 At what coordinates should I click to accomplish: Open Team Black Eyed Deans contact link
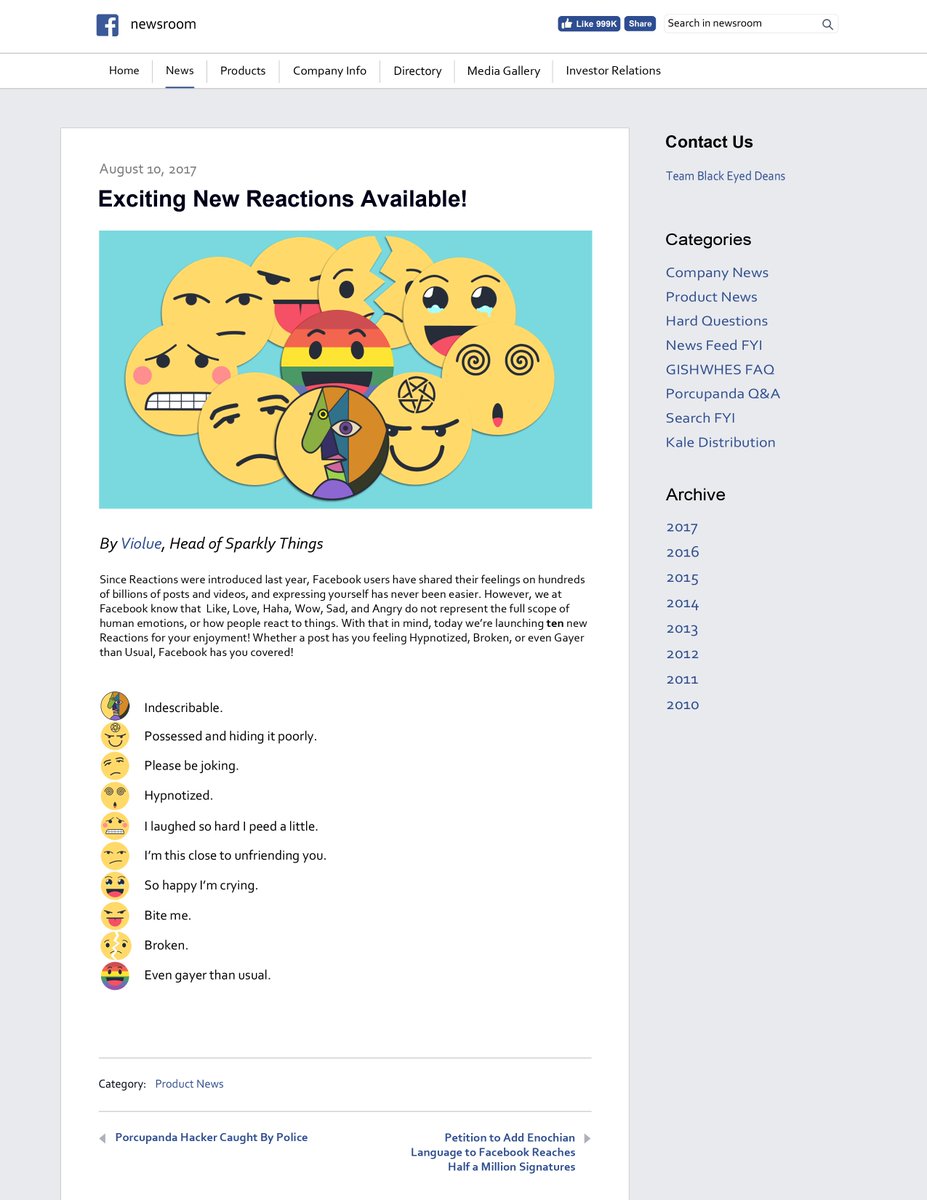[725, 176]
